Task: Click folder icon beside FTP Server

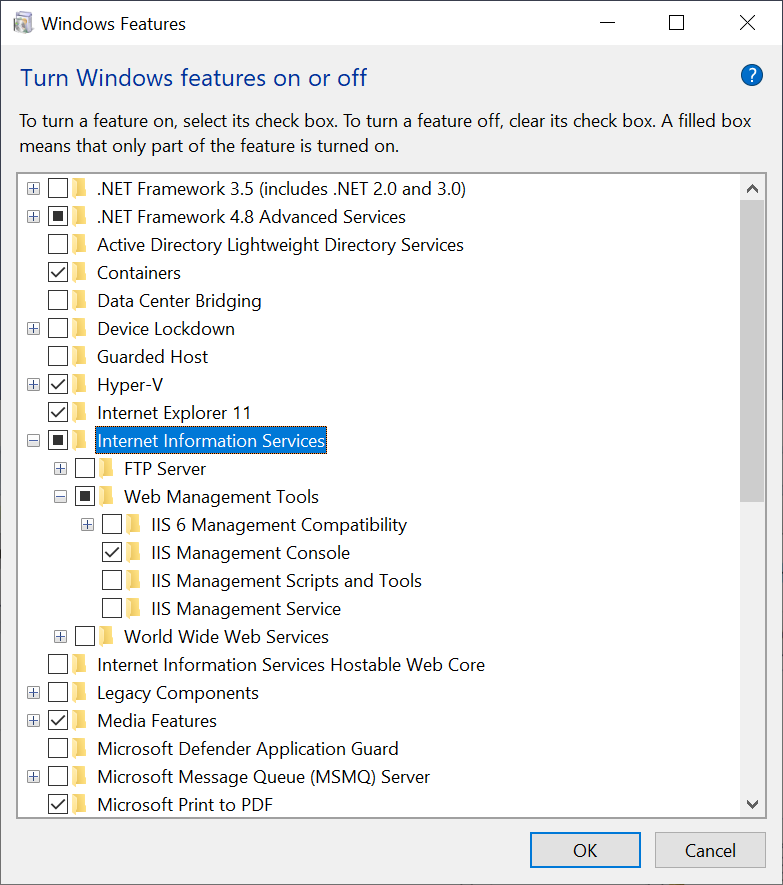Action: pyautogui.click(x=106, y=468)
